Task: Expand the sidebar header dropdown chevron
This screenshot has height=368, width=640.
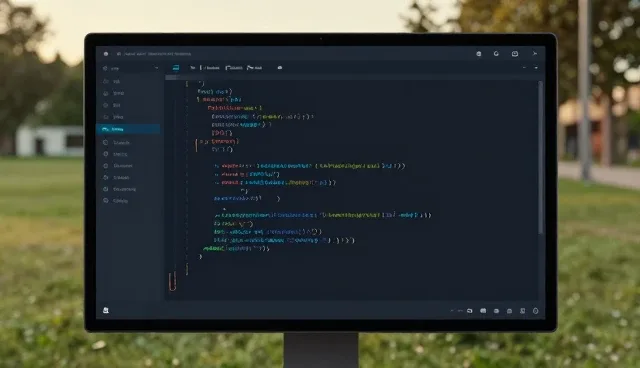Action: pos(156,68)
